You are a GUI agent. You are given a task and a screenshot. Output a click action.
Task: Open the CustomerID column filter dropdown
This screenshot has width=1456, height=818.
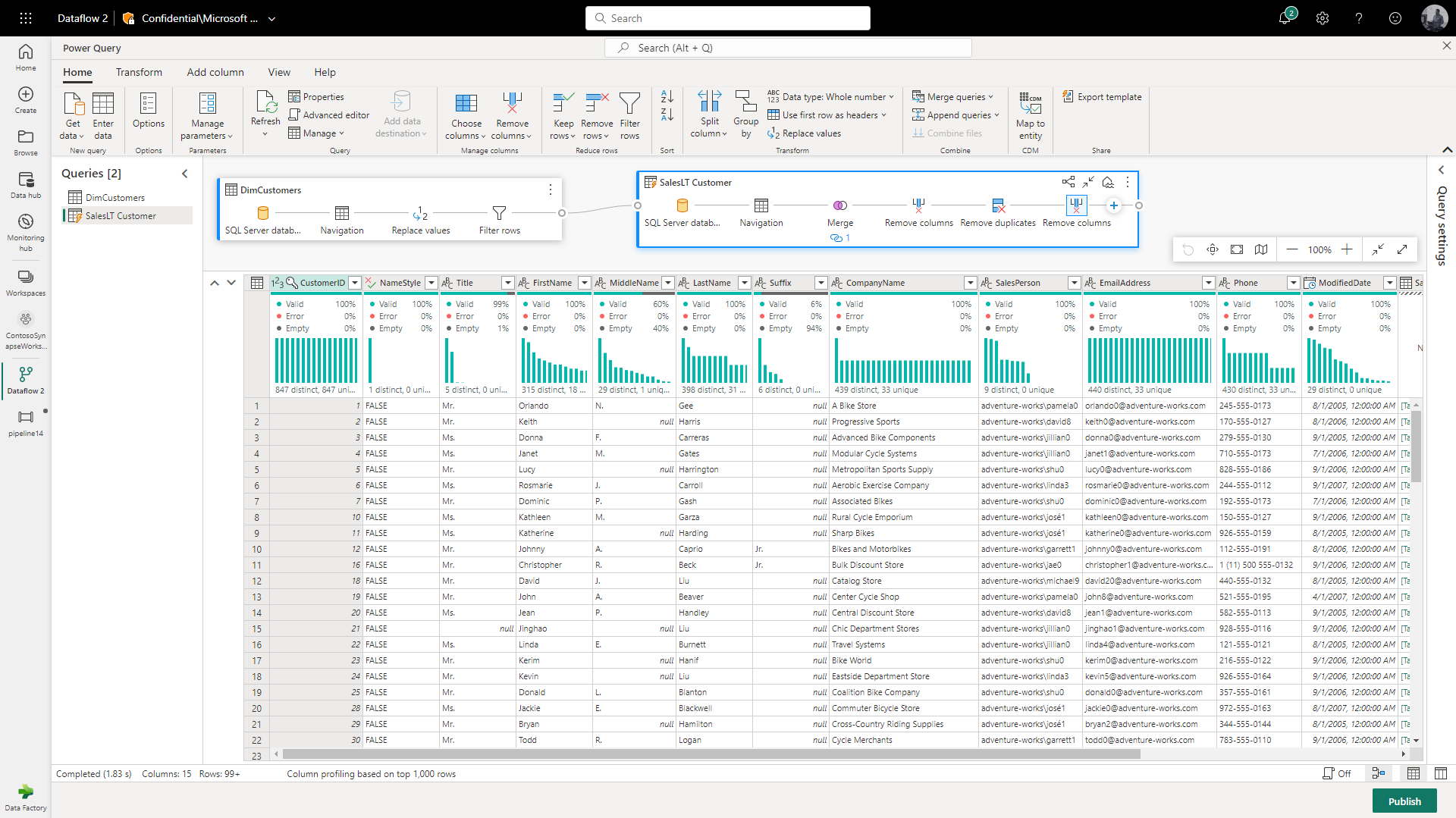(x=354, y=282)
